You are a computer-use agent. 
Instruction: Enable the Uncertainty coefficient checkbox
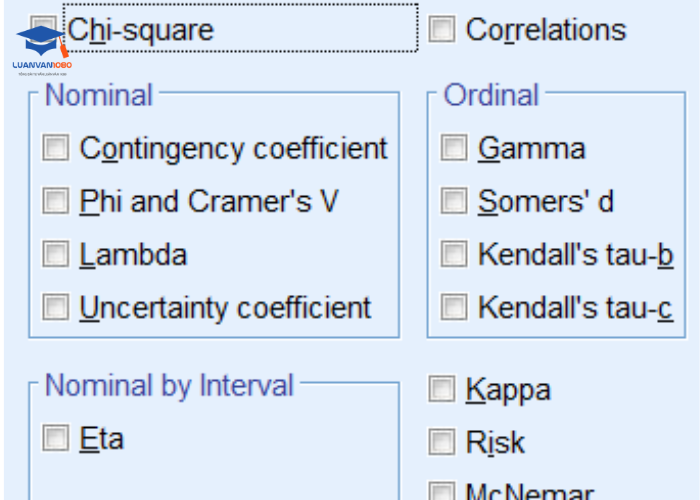[56, 307]
